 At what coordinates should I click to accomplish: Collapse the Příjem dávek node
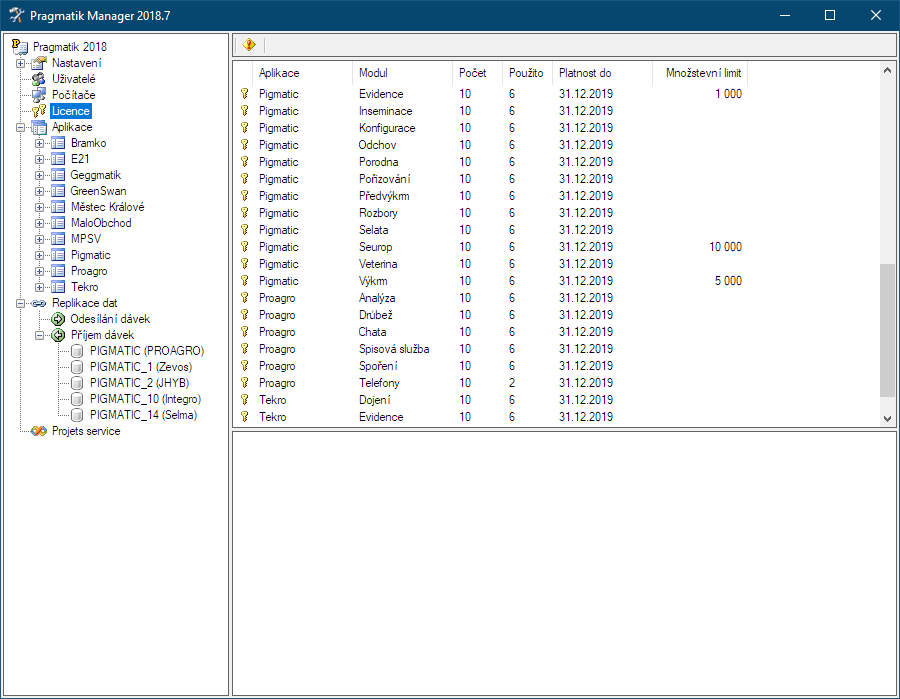coord(40,335)
